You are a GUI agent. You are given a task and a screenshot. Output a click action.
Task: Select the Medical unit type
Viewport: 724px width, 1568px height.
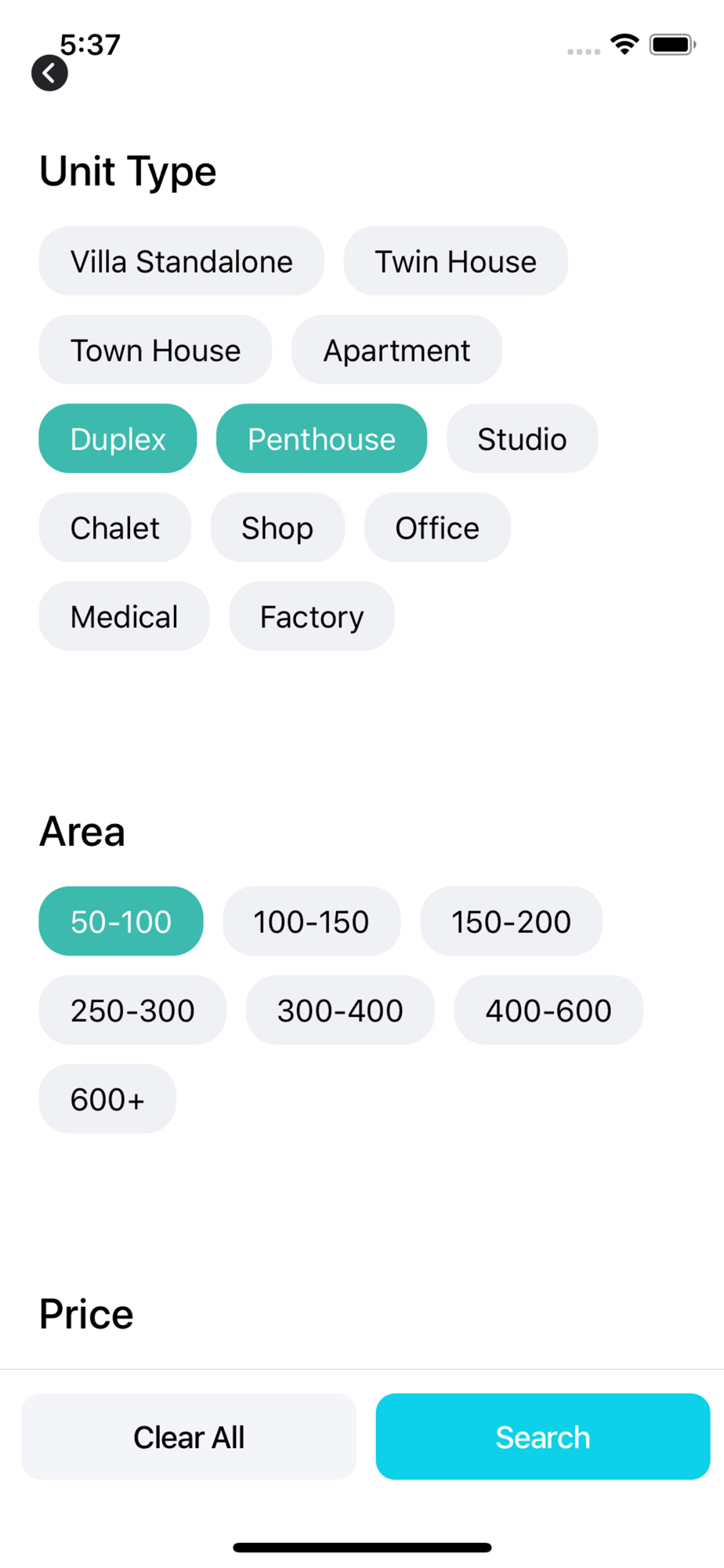coord(124,615)
